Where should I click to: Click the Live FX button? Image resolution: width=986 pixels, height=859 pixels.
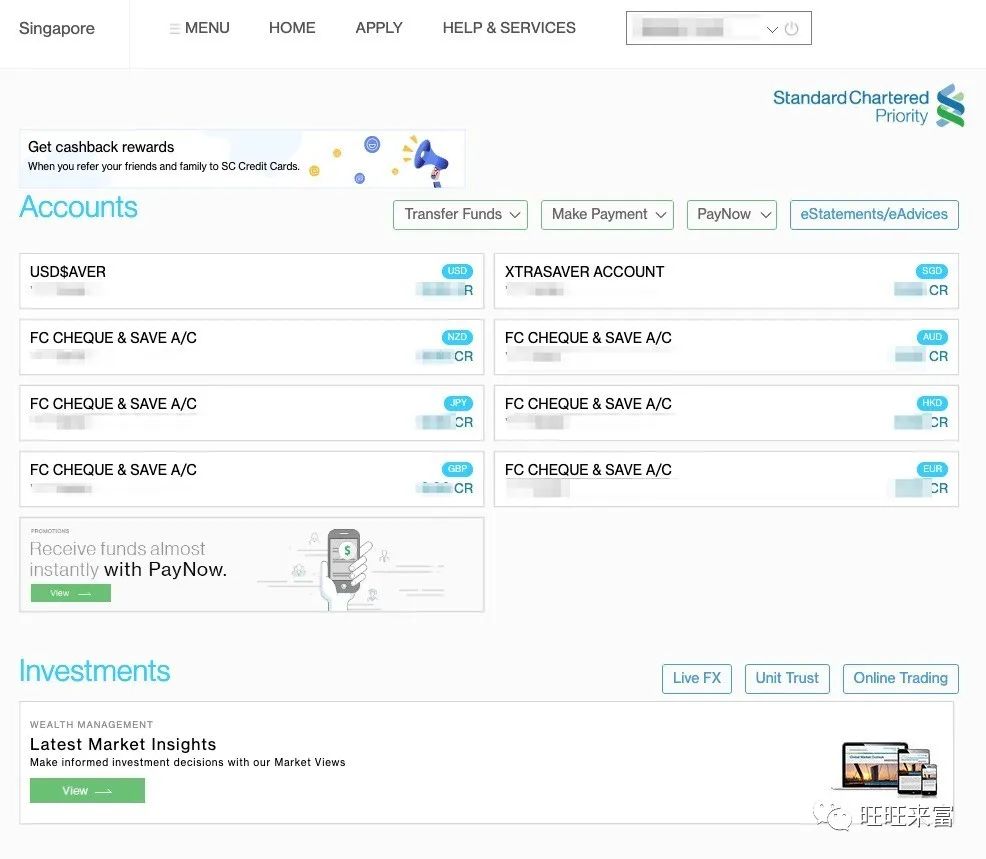pos(697,679)
